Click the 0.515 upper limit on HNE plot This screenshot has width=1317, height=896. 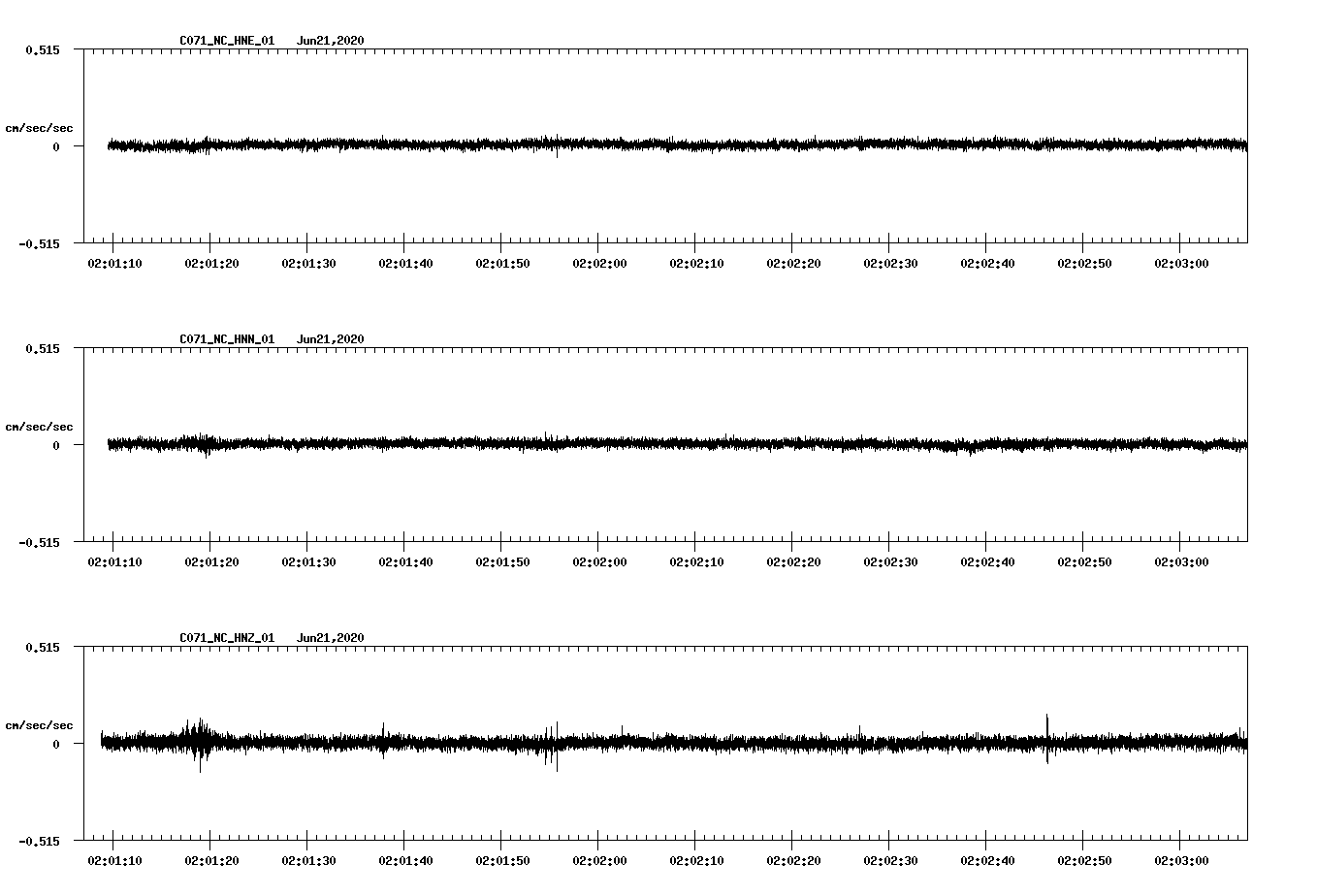coord(43,49)
